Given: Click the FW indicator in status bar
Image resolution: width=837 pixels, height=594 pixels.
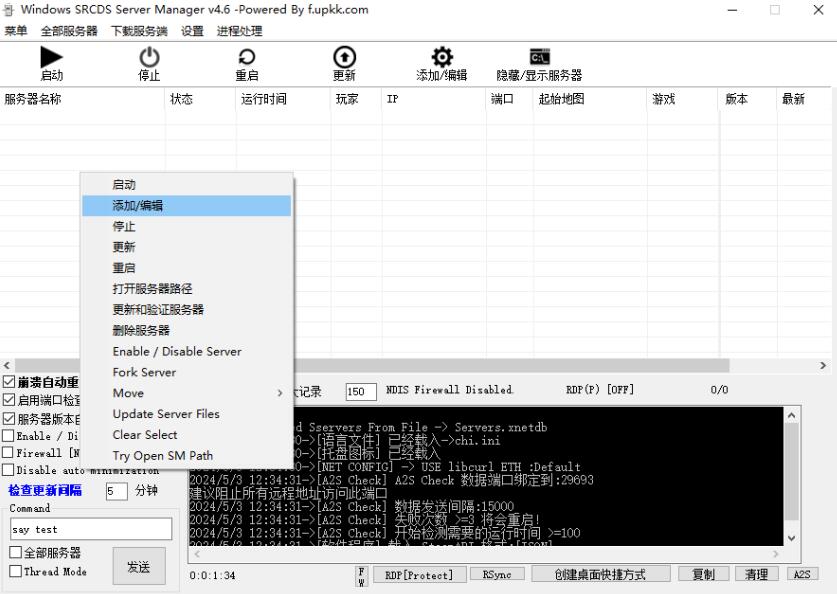Looking at the screenshot, I should (361, 576).
